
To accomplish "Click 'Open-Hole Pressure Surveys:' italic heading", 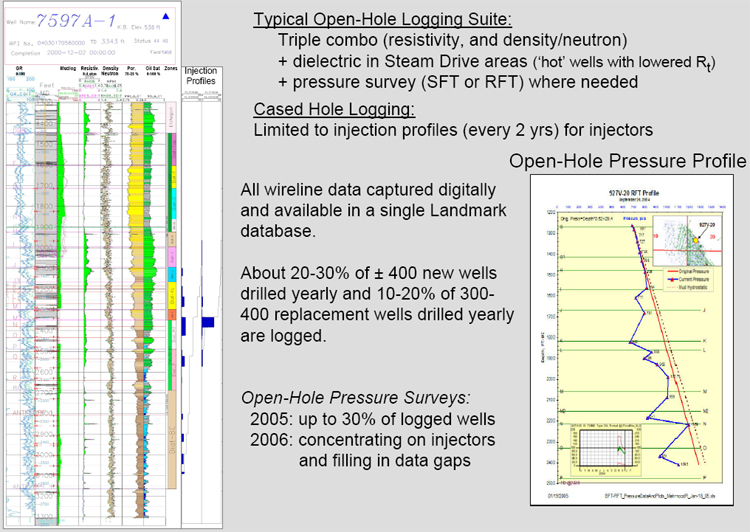I will coord(355,398).
